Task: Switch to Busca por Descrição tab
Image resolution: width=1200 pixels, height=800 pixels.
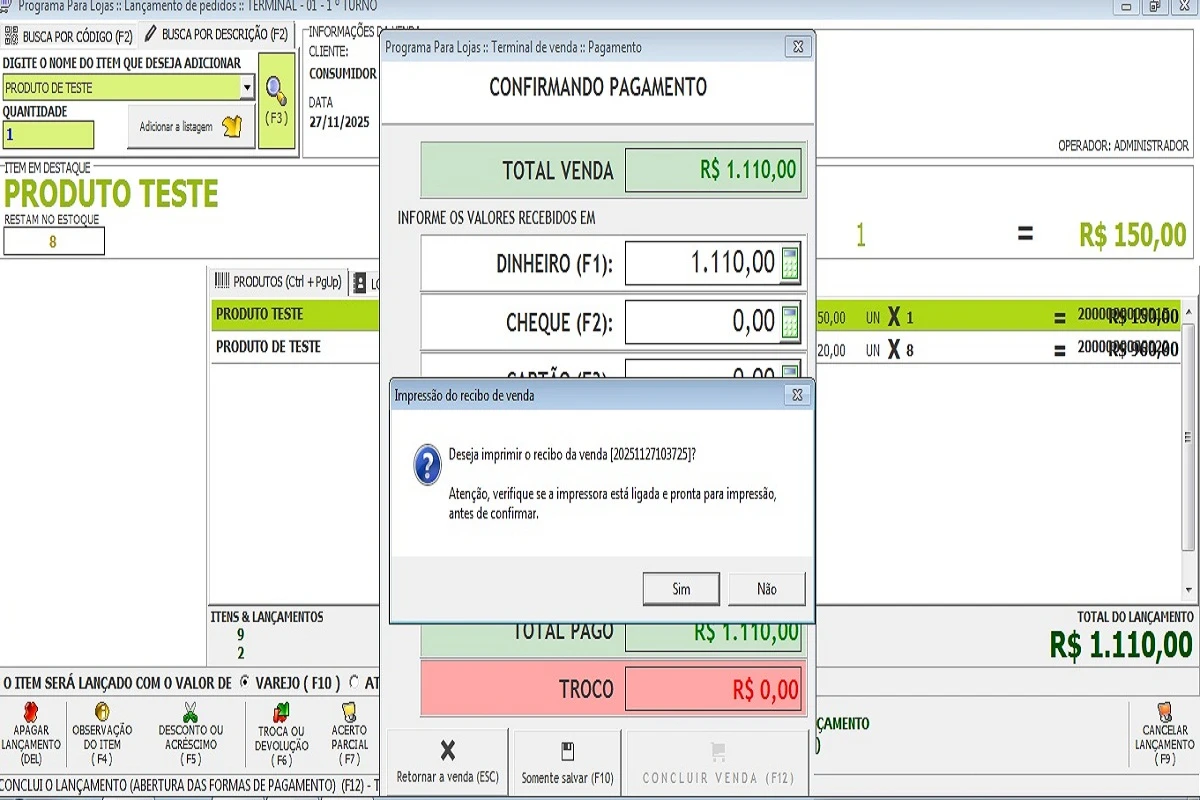Action: [x=216, y=35]
